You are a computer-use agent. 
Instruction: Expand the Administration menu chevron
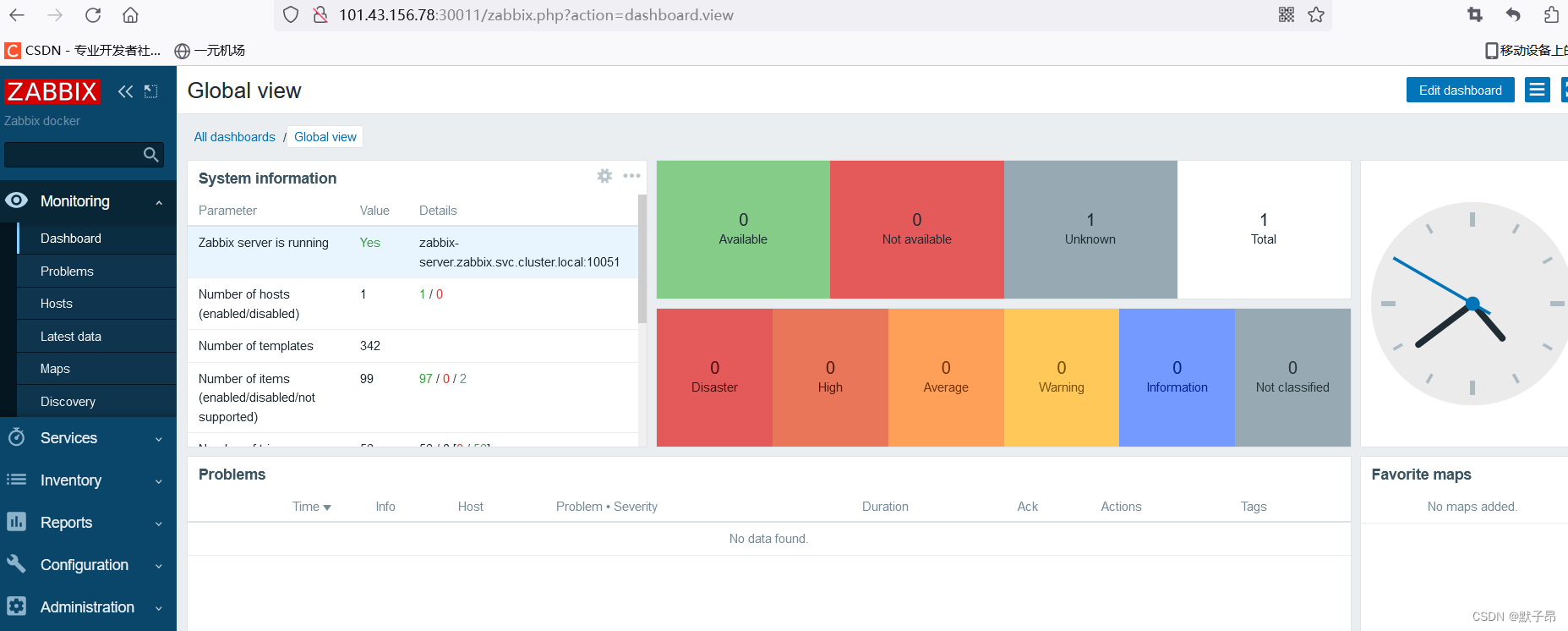click(x=159, y=608)
